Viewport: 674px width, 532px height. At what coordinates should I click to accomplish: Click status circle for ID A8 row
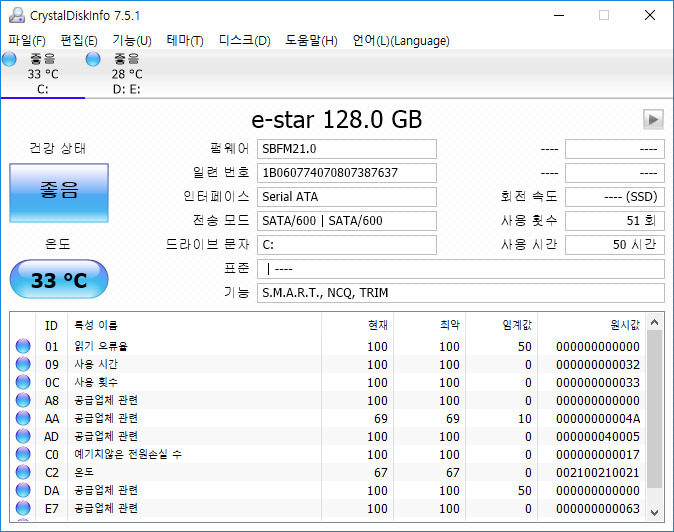23,400
